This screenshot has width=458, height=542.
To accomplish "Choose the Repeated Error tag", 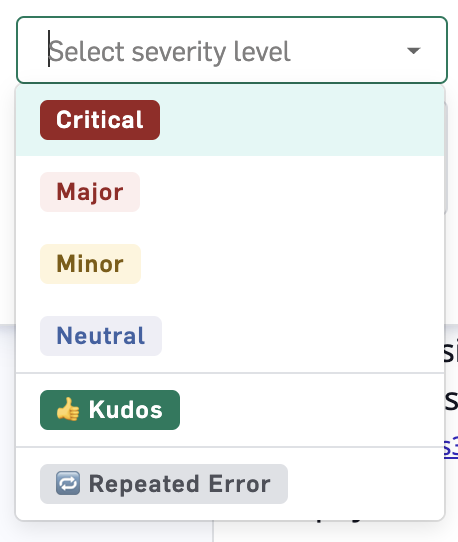I will pos(164,484).
